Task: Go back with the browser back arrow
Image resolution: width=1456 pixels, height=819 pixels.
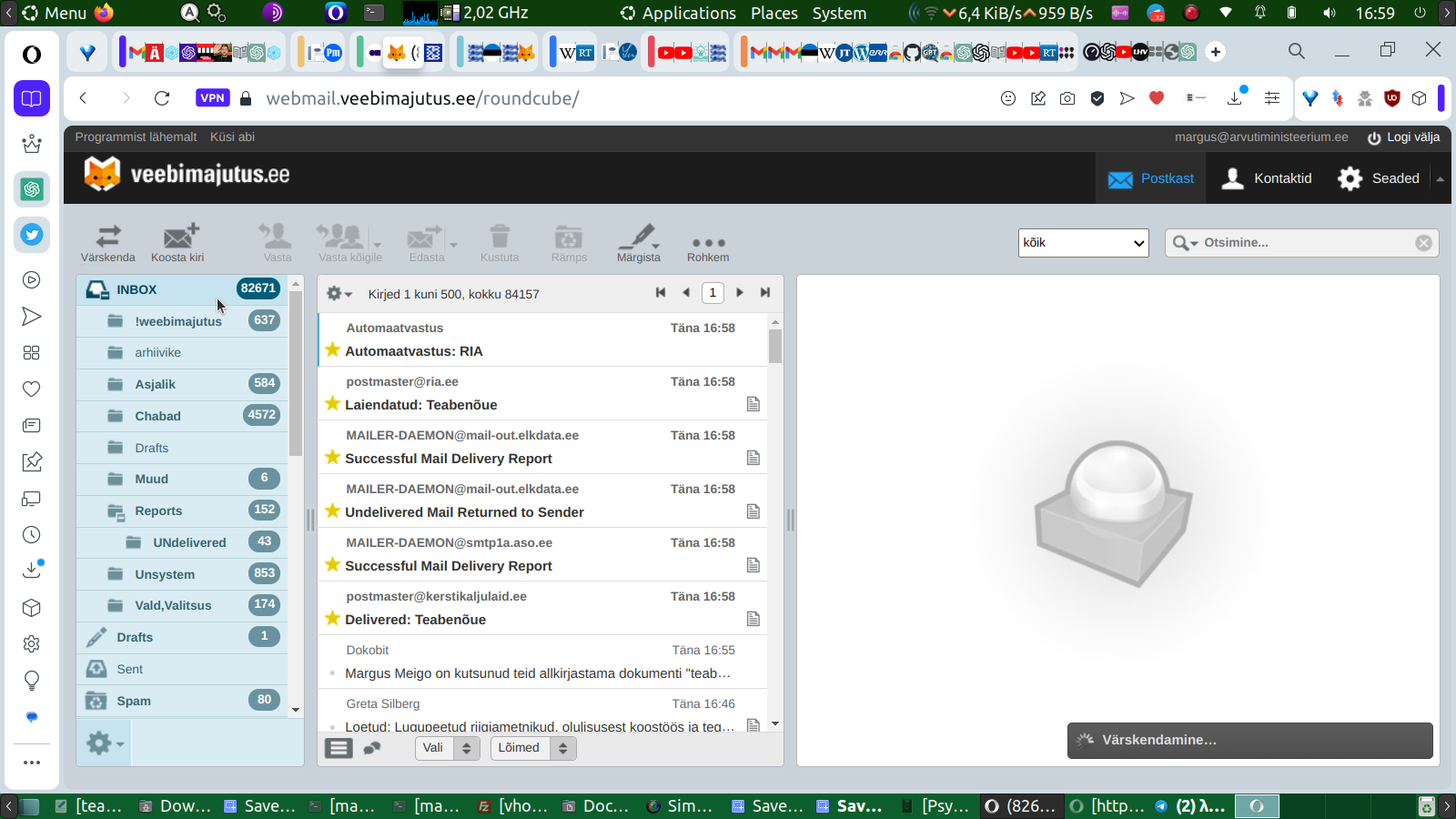Action: (x=84, y=98)
